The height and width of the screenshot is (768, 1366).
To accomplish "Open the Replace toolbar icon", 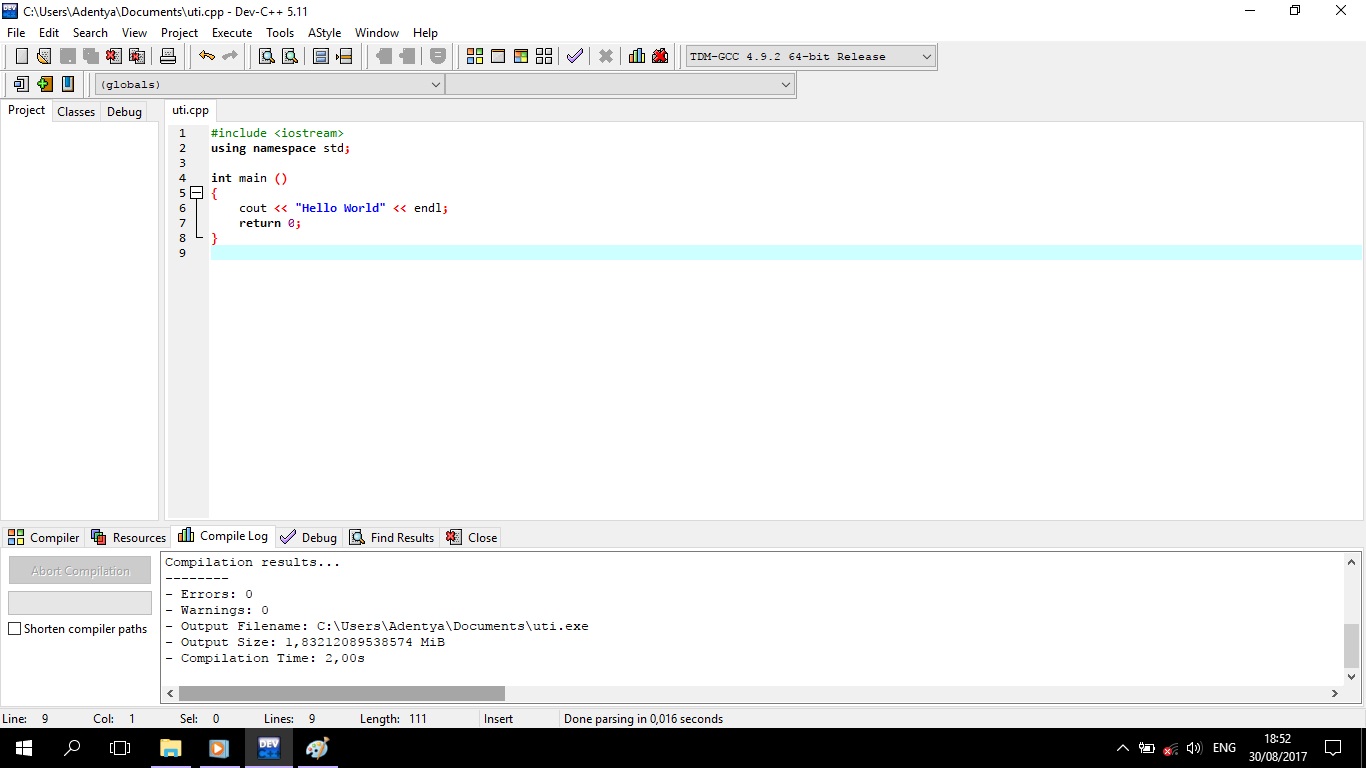I will click(x=290, y=56).
